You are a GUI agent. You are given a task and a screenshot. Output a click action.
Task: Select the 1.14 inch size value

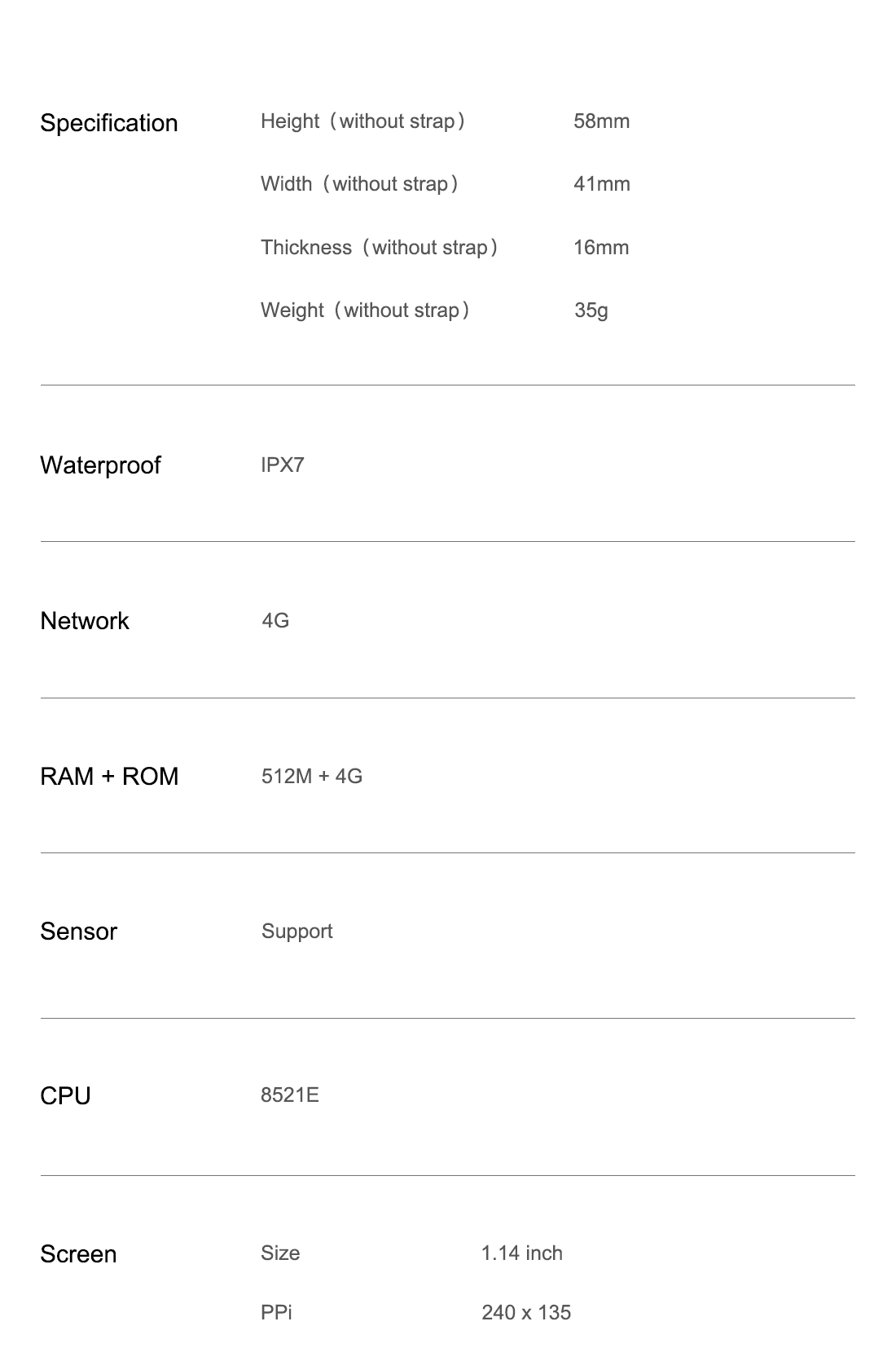522,1253
